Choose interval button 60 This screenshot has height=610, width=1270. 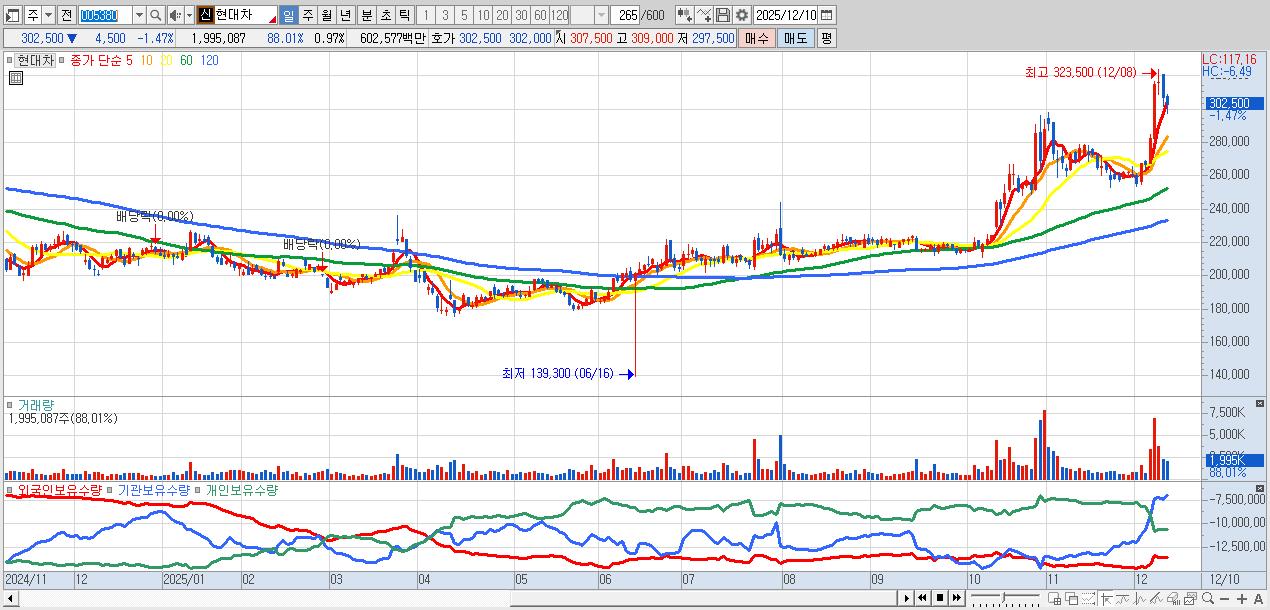540,15
